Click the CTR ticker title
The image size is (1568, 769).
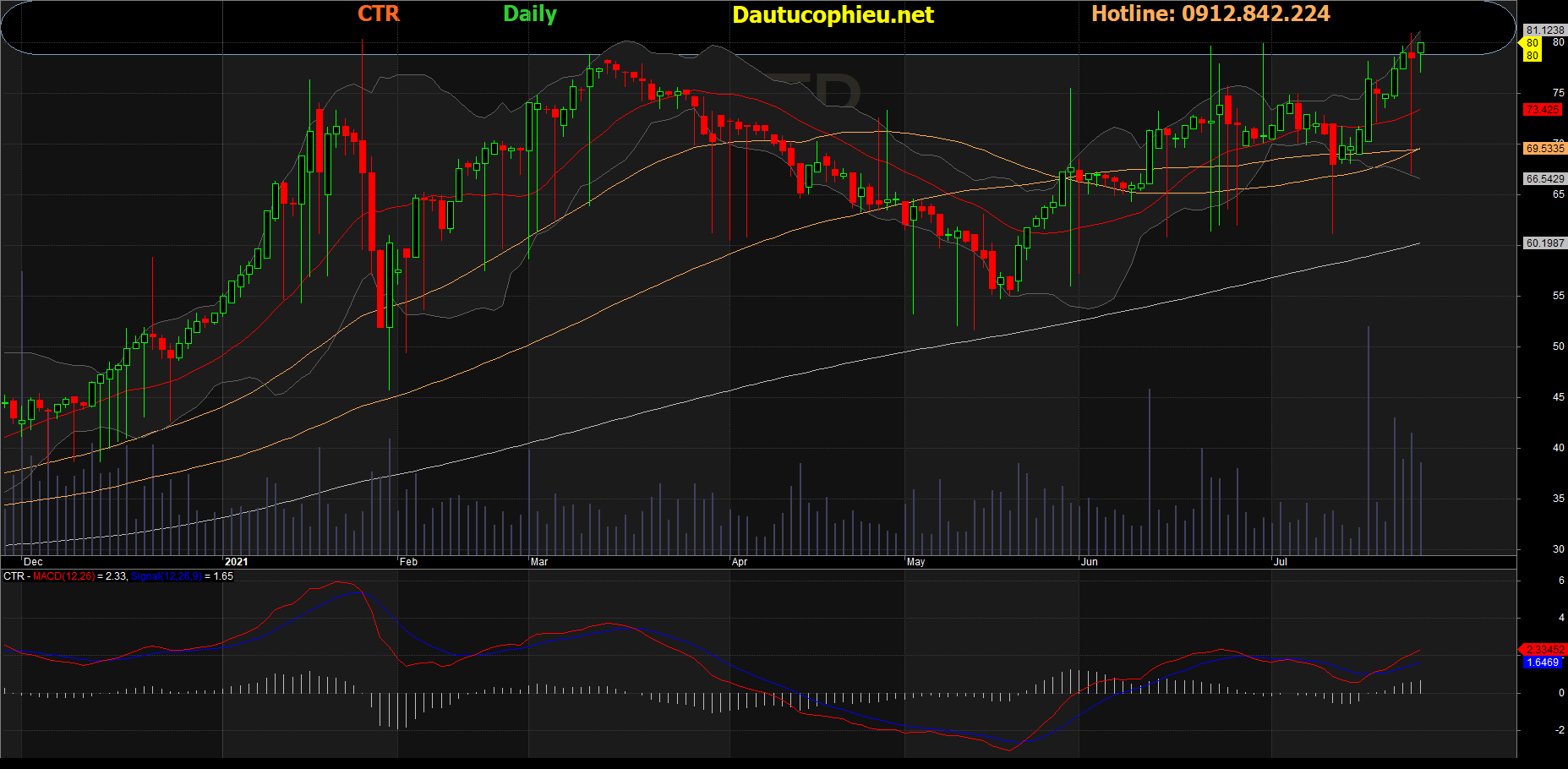(x=378, y=14)
